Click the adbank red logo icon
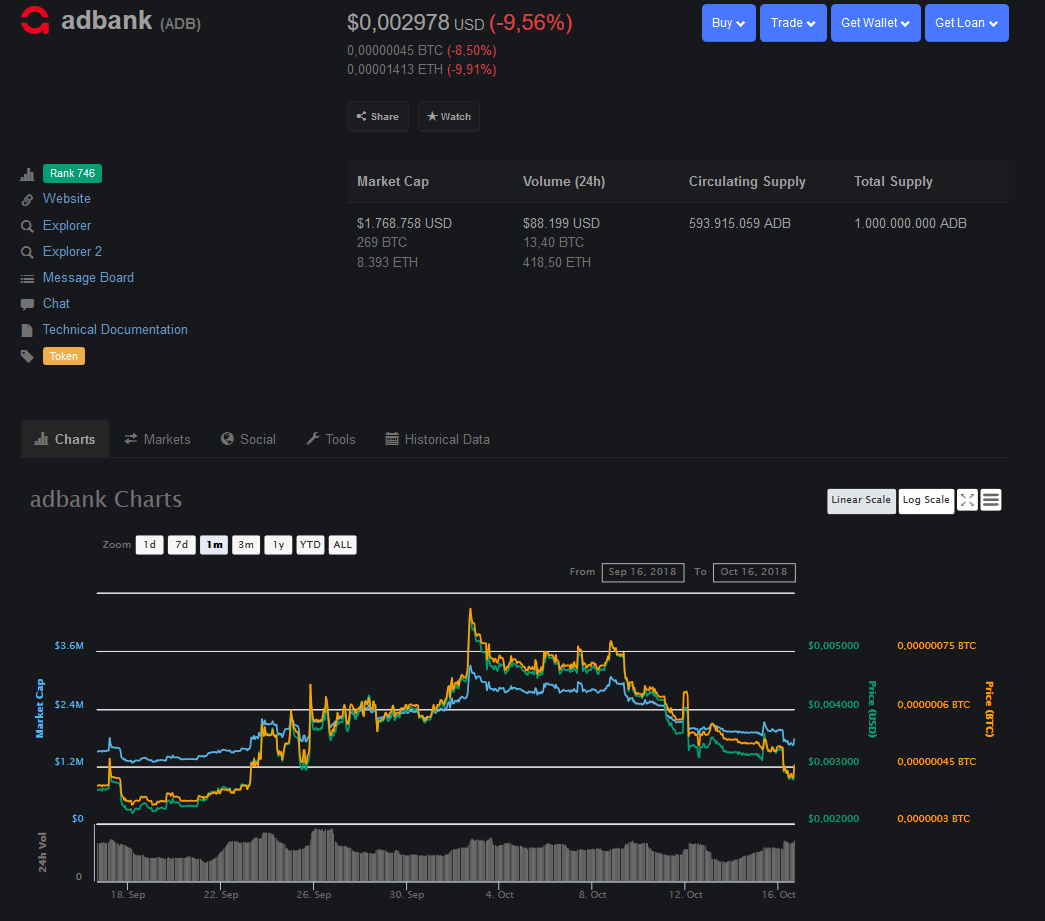1045x921 pixels. (35, 20)
